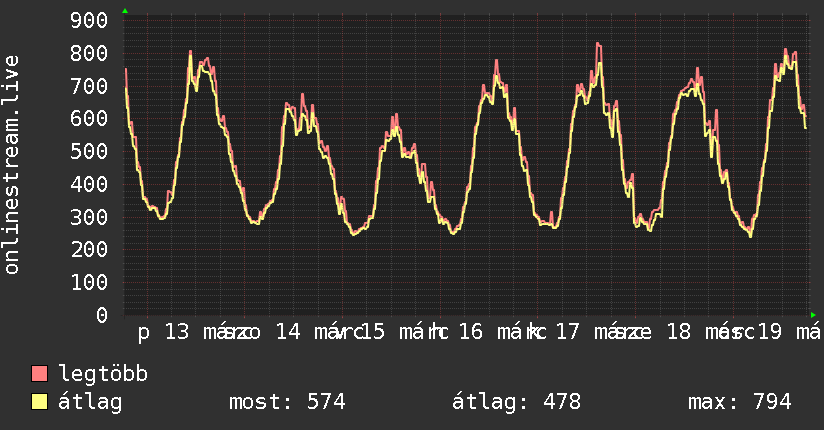The image size is (824, 430).
Task: Click the 100 y-axis label
Action: click(x=89, y=282)
